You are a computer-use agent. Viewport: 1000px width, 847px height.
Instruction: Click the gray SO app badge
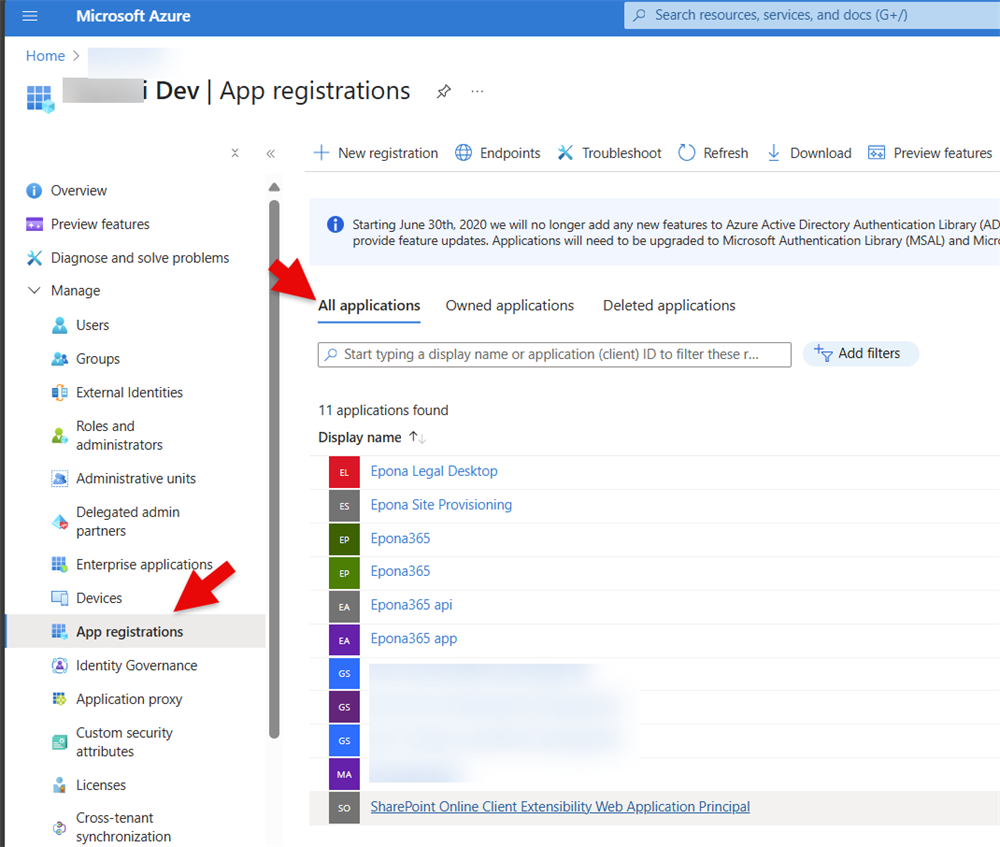point(344,808)
